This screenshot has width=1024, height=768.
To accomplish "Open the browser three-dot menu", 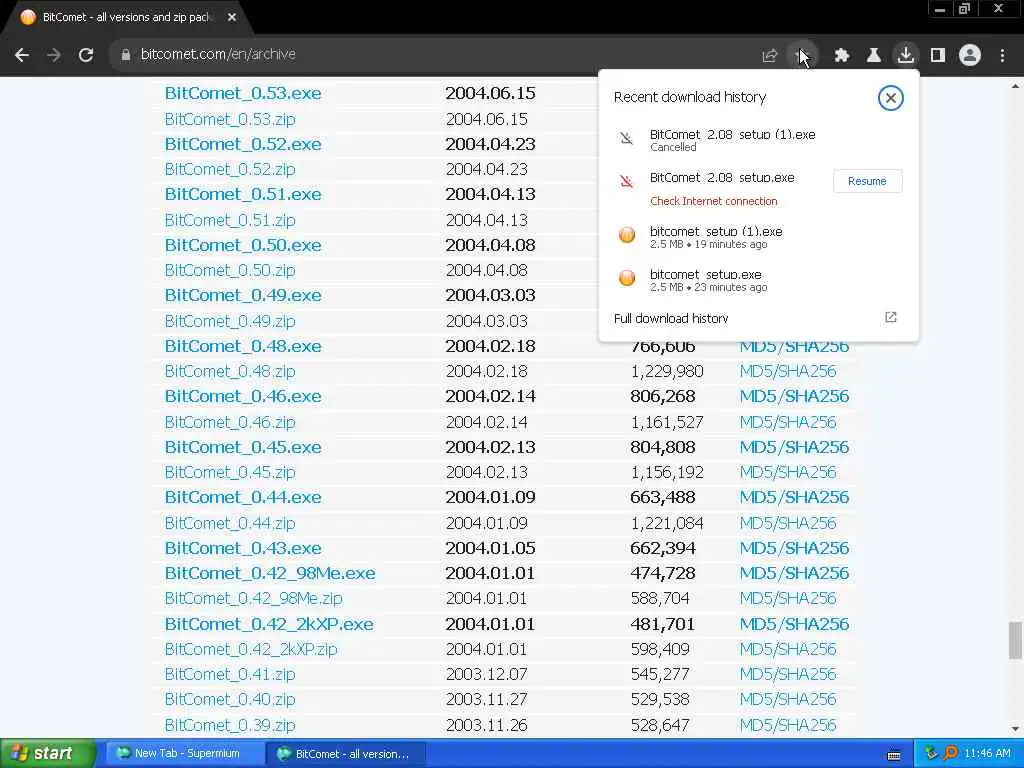I will 1002,56.
